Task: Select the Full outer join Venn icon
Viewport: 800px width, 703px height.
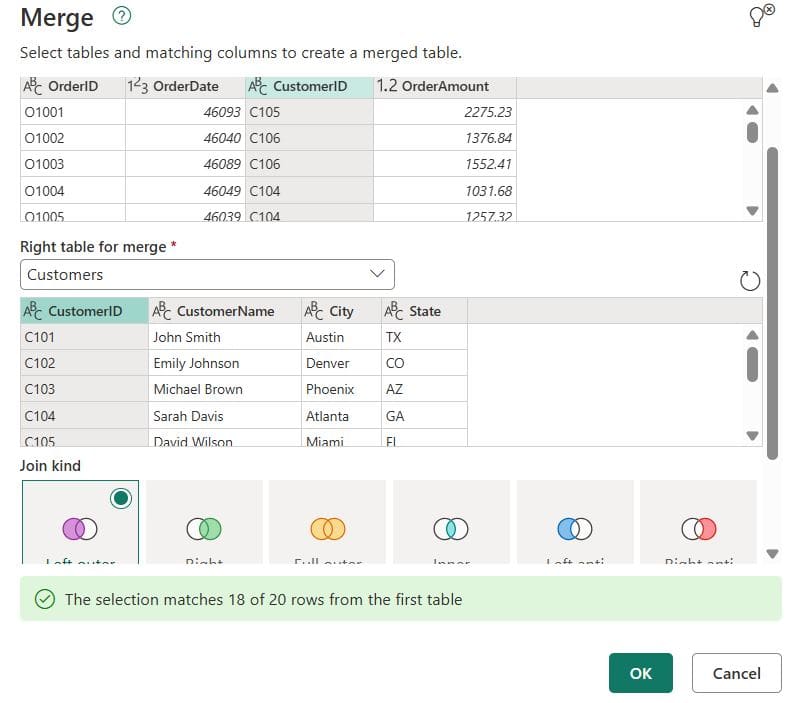Action: pyautogui.click(x=328, y=529)
